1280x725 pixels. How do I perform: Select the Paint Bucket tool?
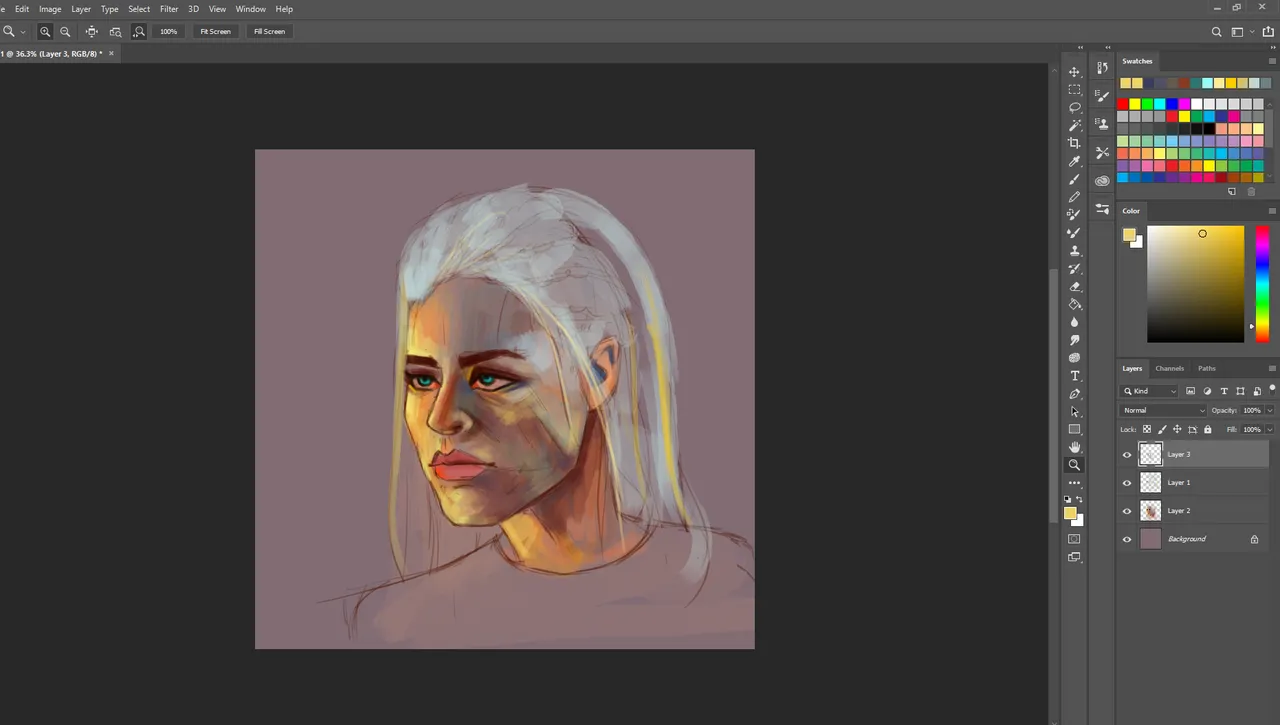[x=1075, y=304]
